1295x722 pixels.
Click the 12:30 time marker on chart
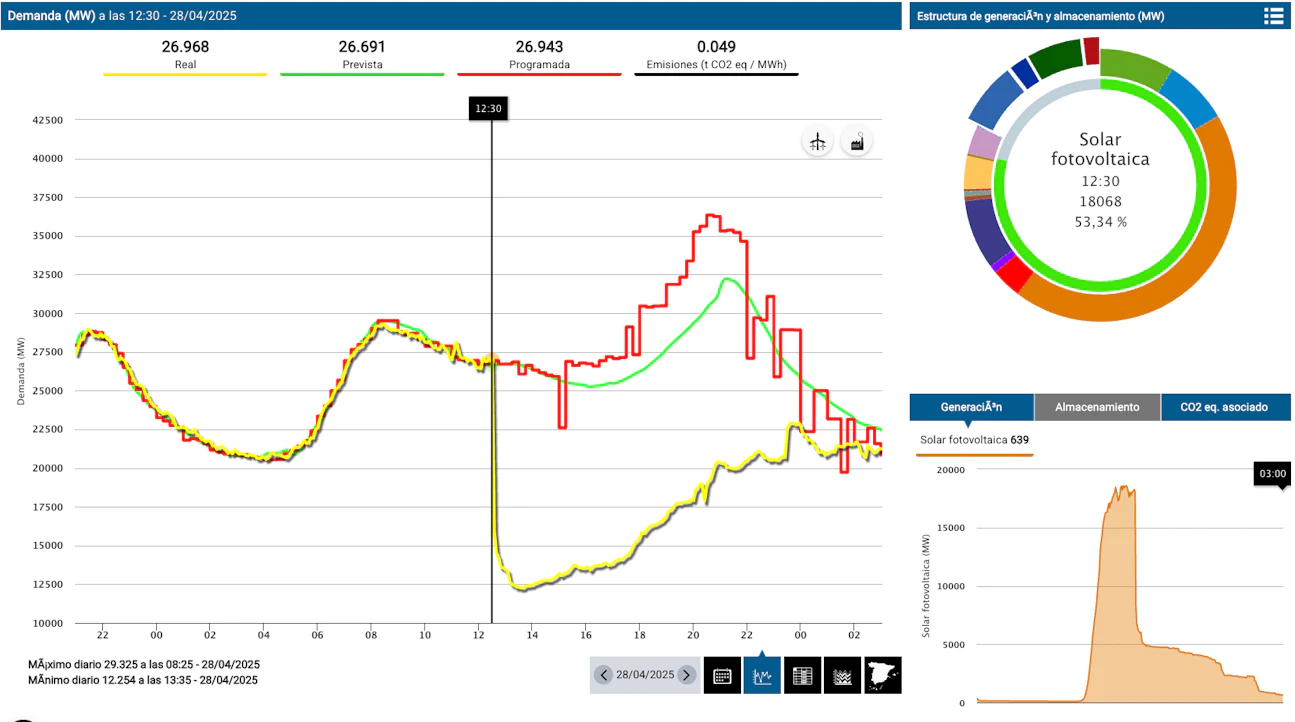coord(489,110)
